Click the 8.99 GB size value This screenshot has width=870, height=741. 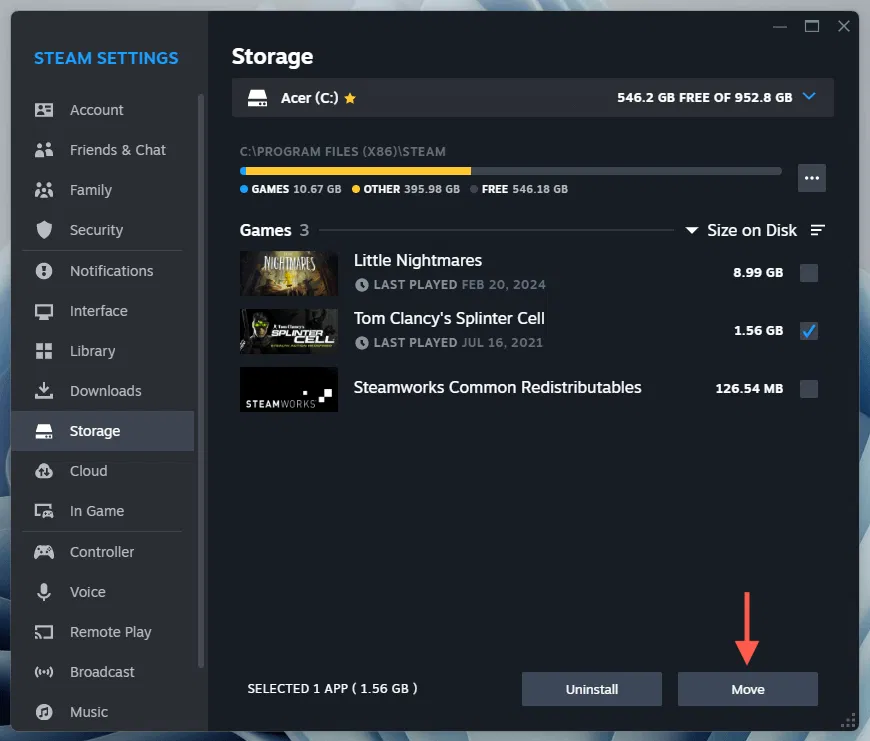pos(758,272)
